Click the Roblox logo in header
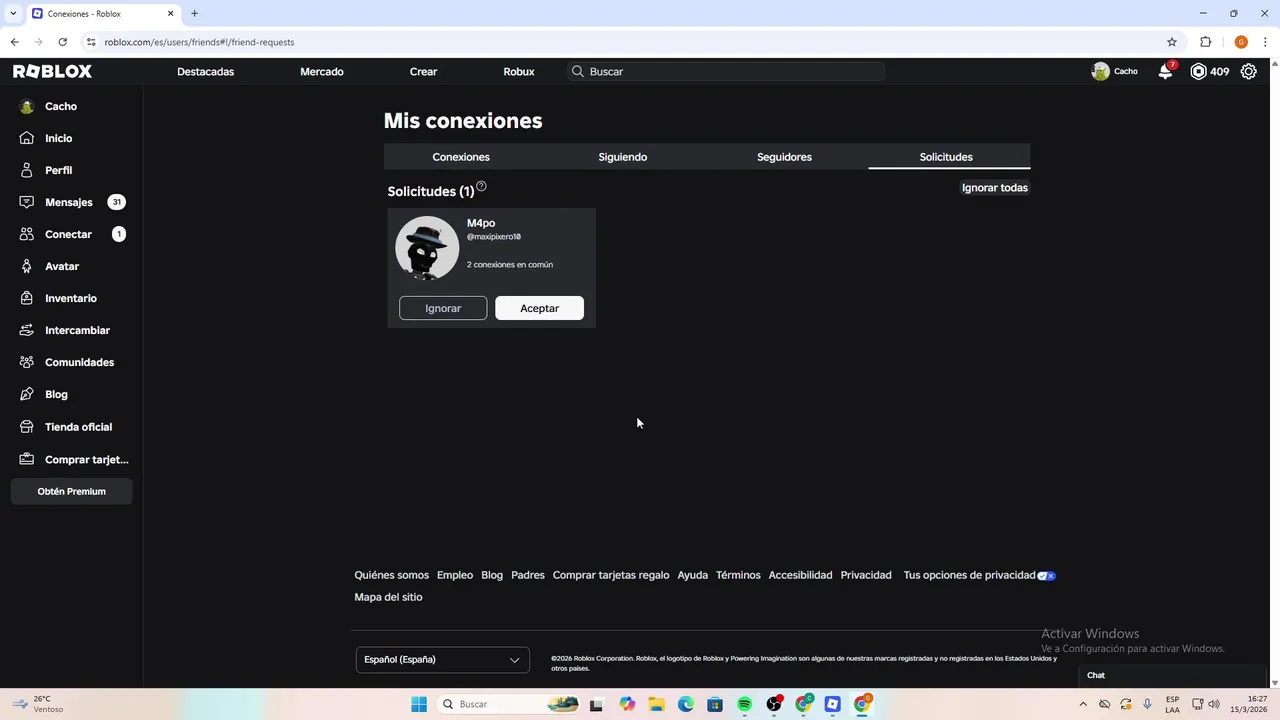The height and width of the screenshot is (720, 1280). tap(52, 71)
